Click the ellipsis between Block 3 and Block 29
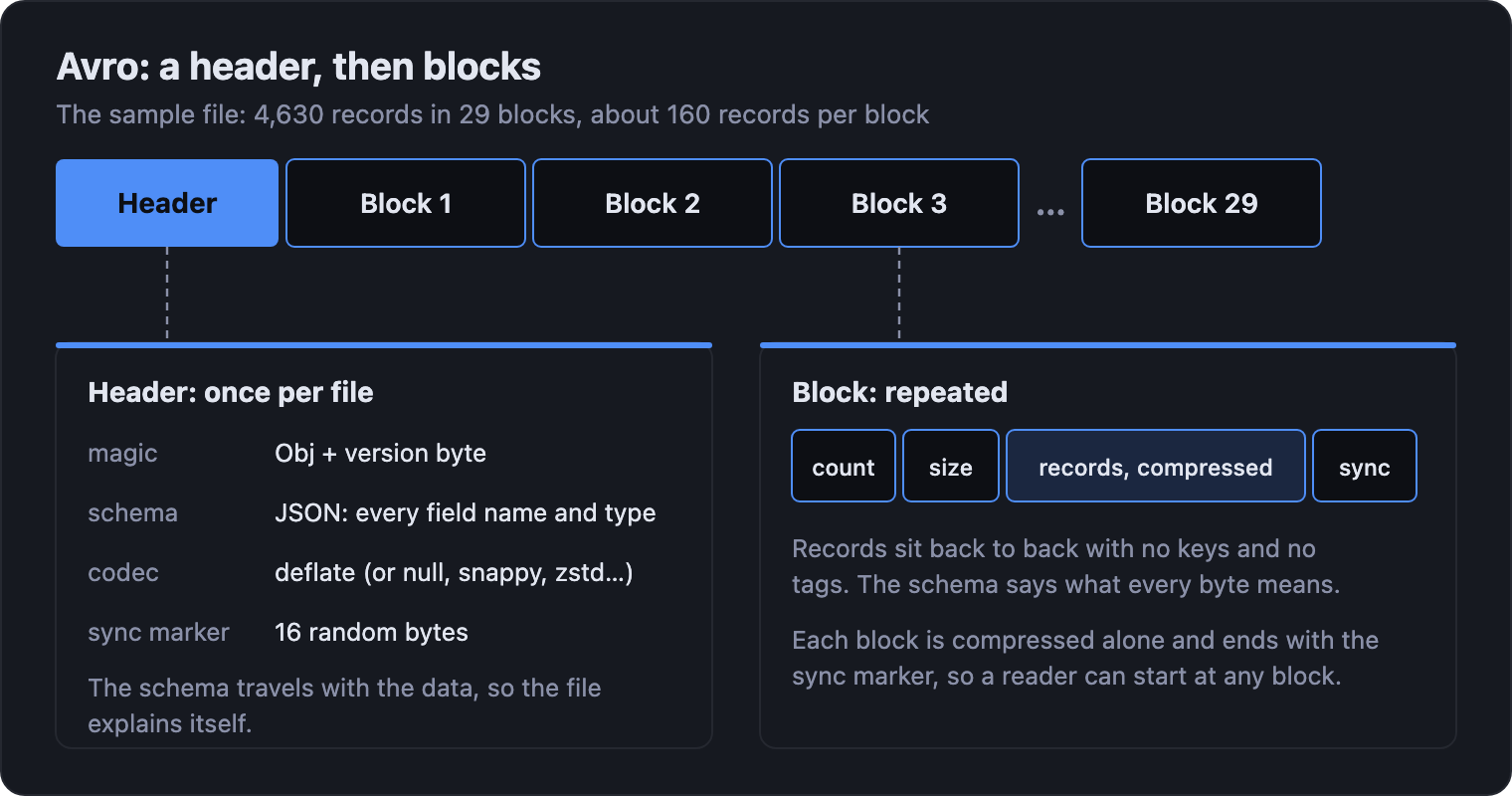Image resolution: width=1512 pixels, height=796 pixels. pyautogui.click(x=1050, y=212)
